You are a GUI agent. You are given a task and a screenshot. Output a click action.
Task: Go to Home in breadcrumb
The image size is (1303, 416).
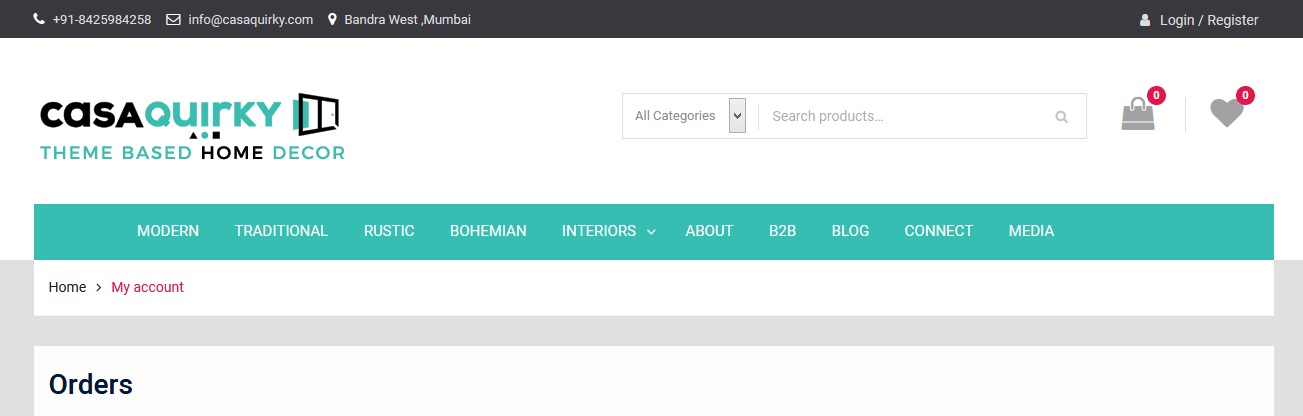pos(67,287)
